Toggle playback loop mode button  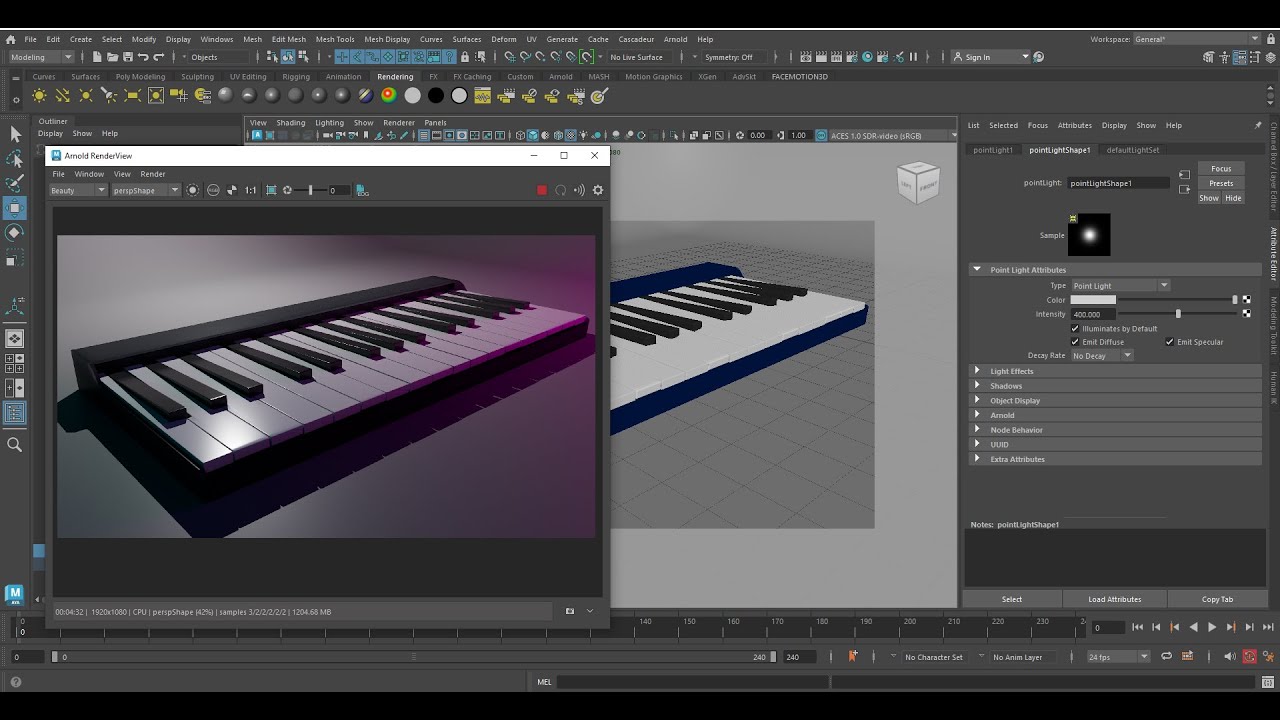(x=1166, y=657)
